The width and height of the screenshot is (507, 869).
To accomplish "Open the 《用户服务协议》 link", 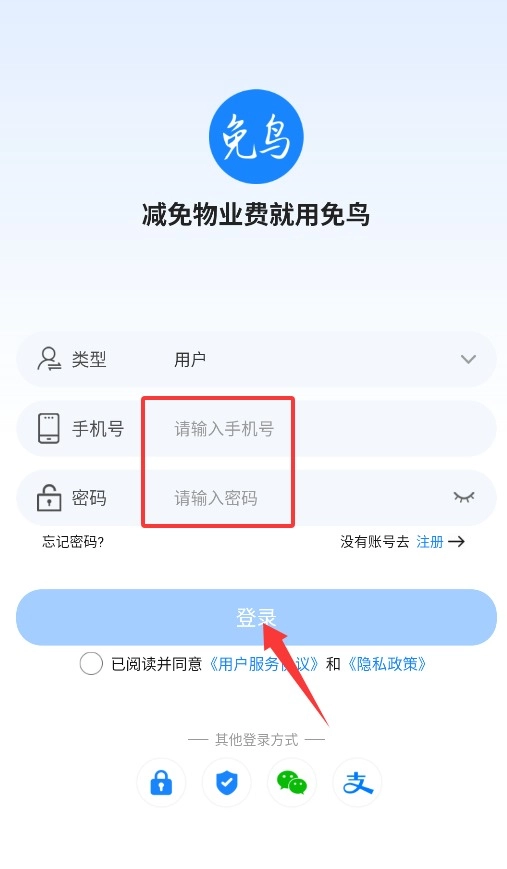I will click(264, 663).
